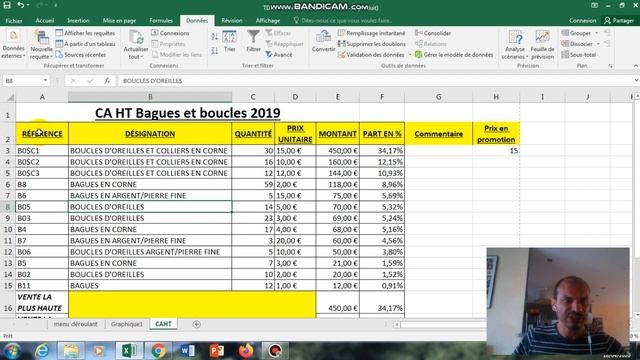Switch to Insertion tab
The image size is (640, 360).
click(x=78, y=20)
